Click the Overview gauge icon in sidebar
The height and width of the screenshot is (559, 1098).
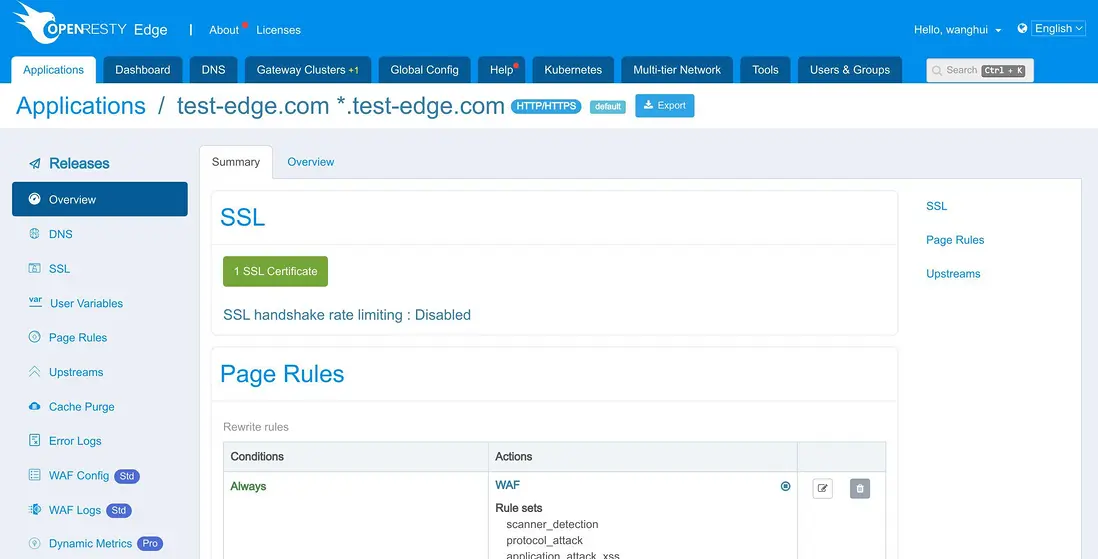(34, 199)
